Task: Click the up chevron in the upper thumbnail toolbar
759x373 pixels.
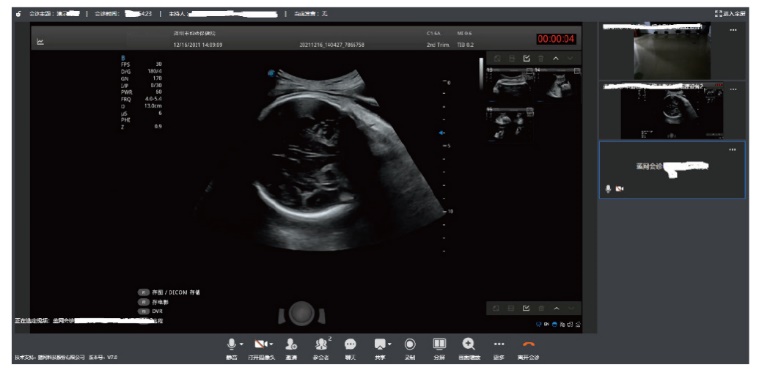Action: click(x=556, y=59)
